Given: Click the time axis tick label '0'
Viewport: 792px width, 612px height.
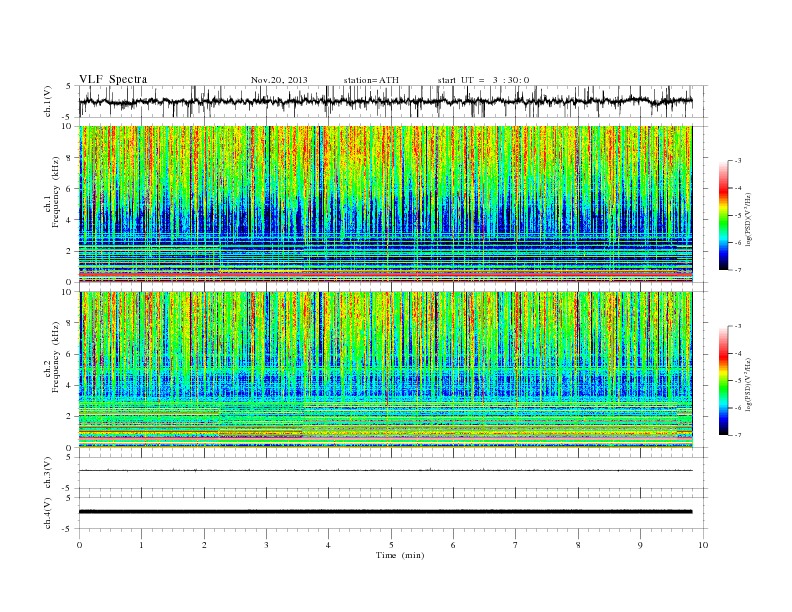Looking at the screenshot, I should click(79, 545).
